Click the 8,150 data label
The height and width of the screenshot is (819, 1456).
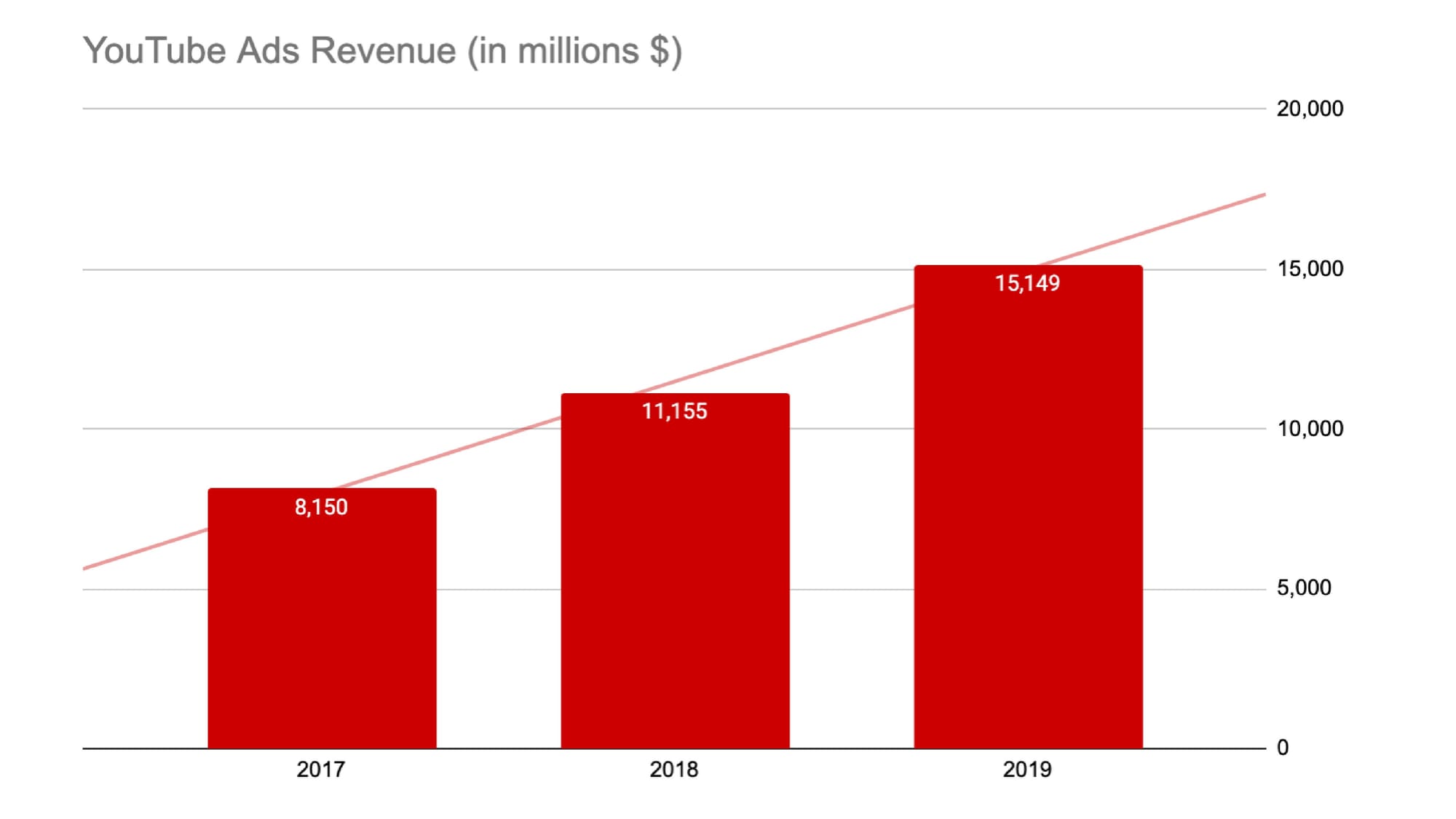click(x=321, y=507)
